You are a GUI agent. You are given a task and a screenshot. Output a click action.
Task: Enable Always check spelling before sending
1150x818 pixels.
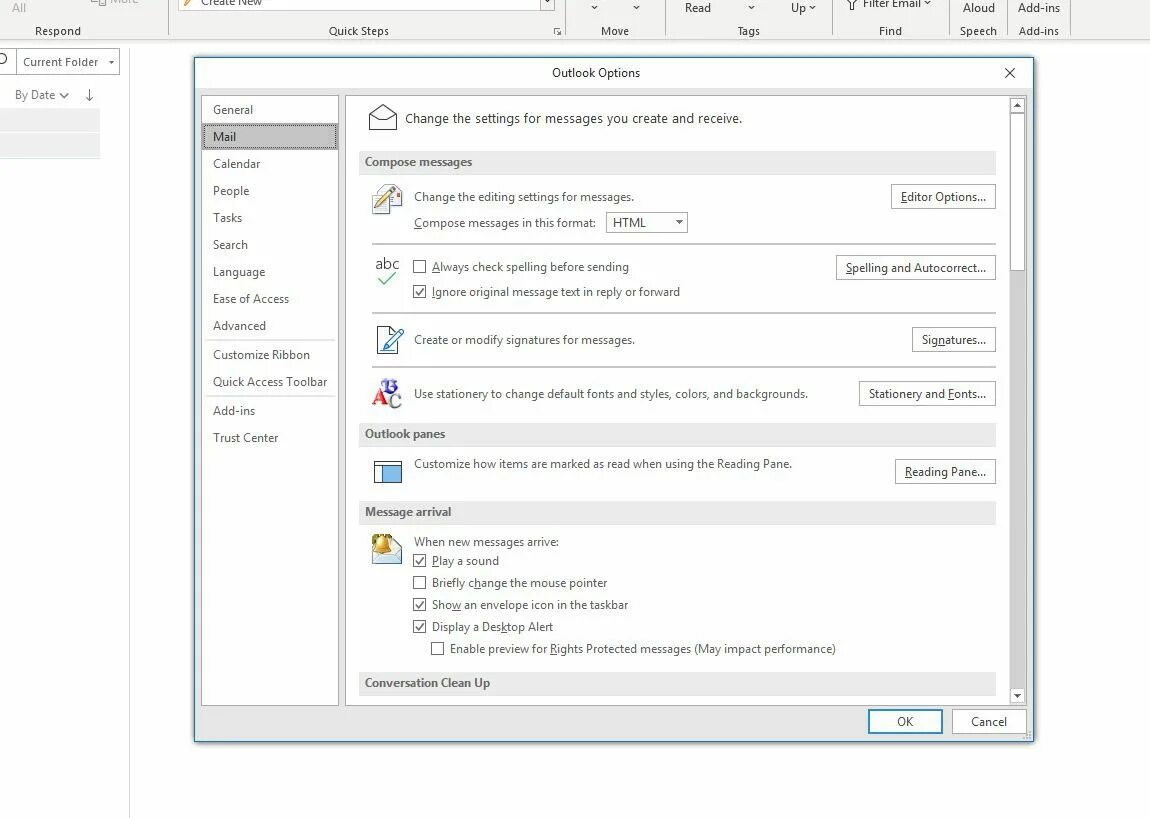(420, 267)
